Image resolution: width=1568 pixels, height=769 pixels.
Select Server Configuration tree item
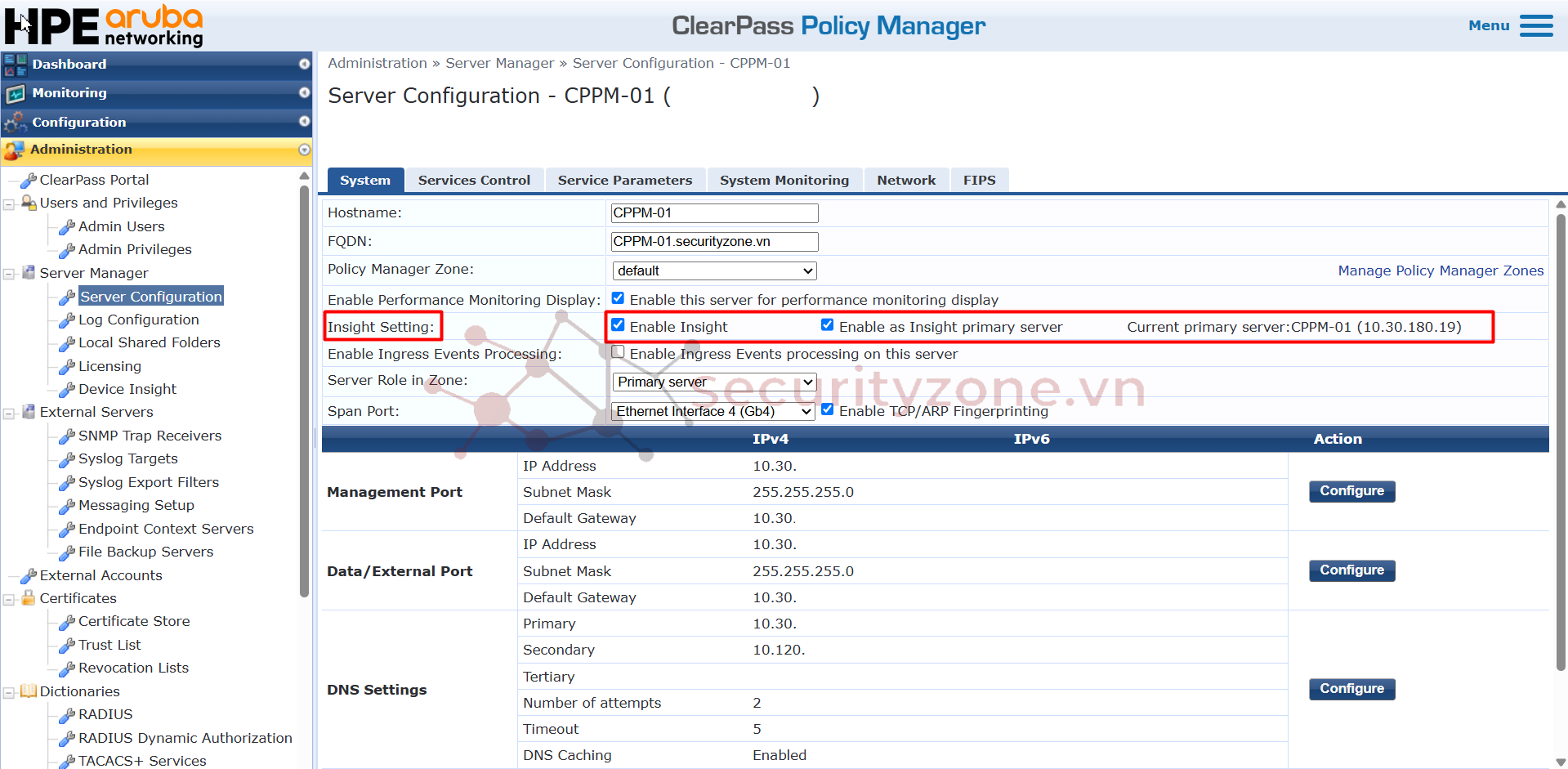[150, 297]
